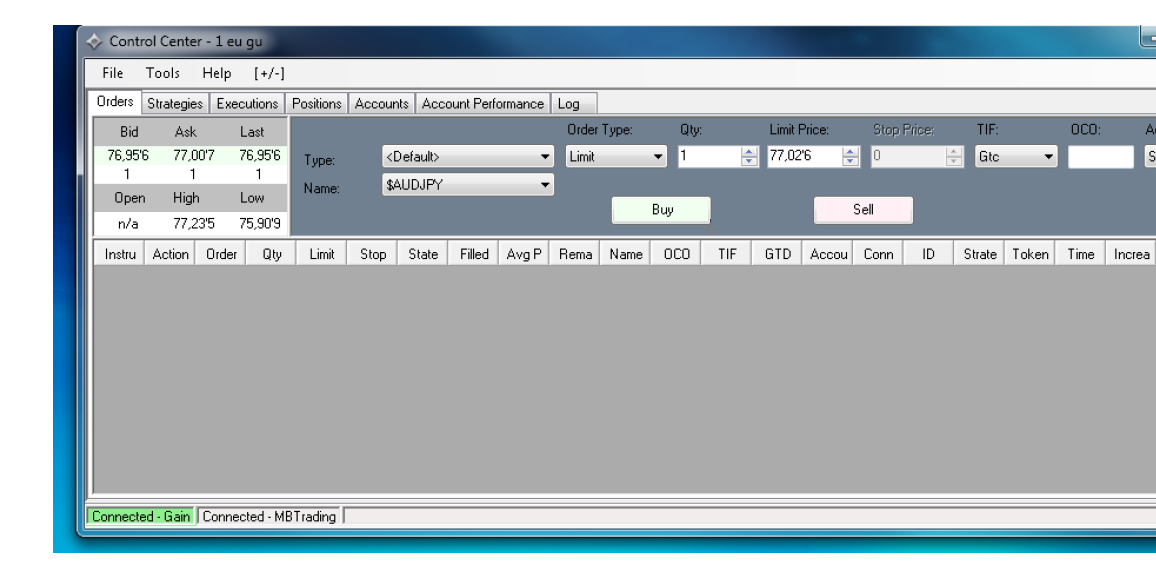This screenshot has height=577, width=1156.
Task: Increase quantity with Qty up arrow
Action: (x=749, y=152)
